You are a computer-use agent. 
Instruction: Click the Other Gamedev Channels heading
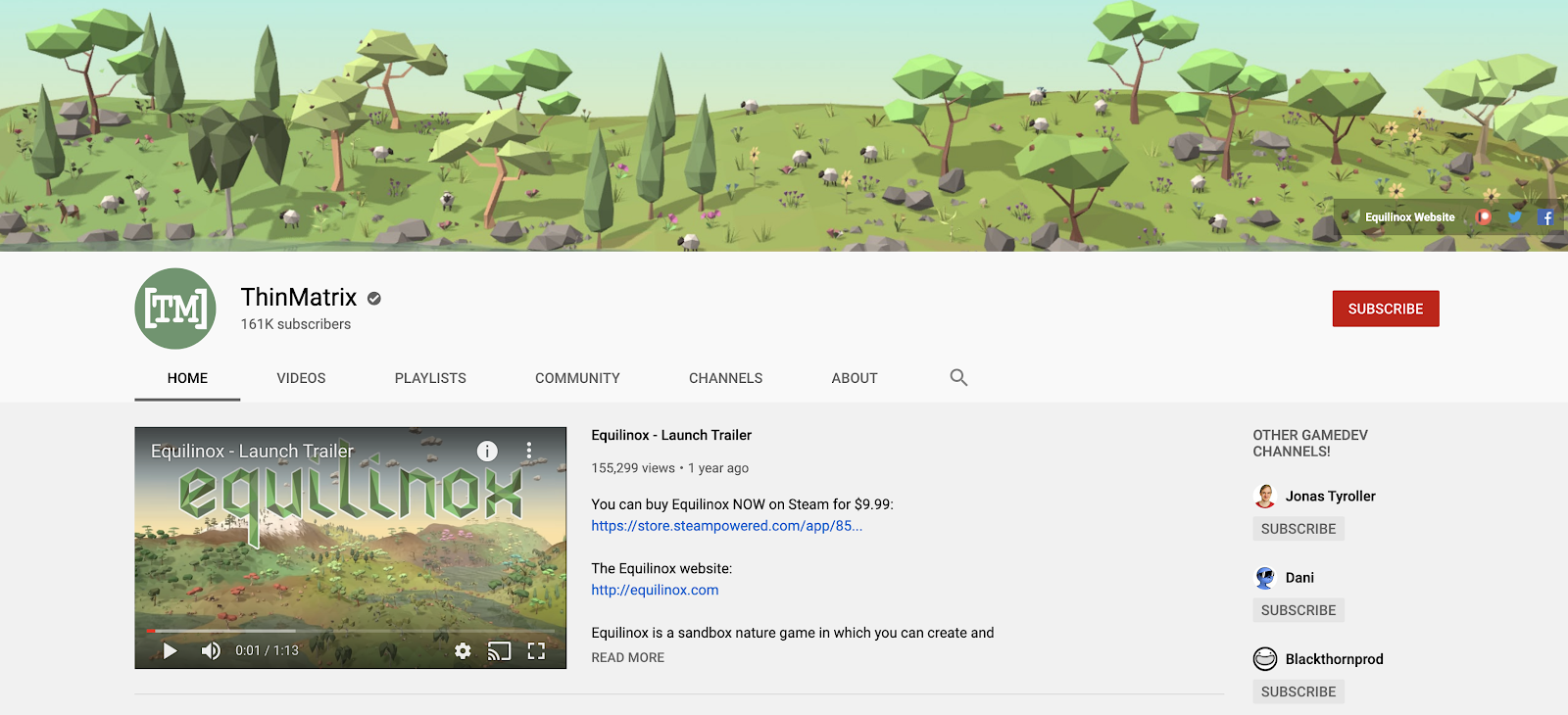click(1310, 444)
